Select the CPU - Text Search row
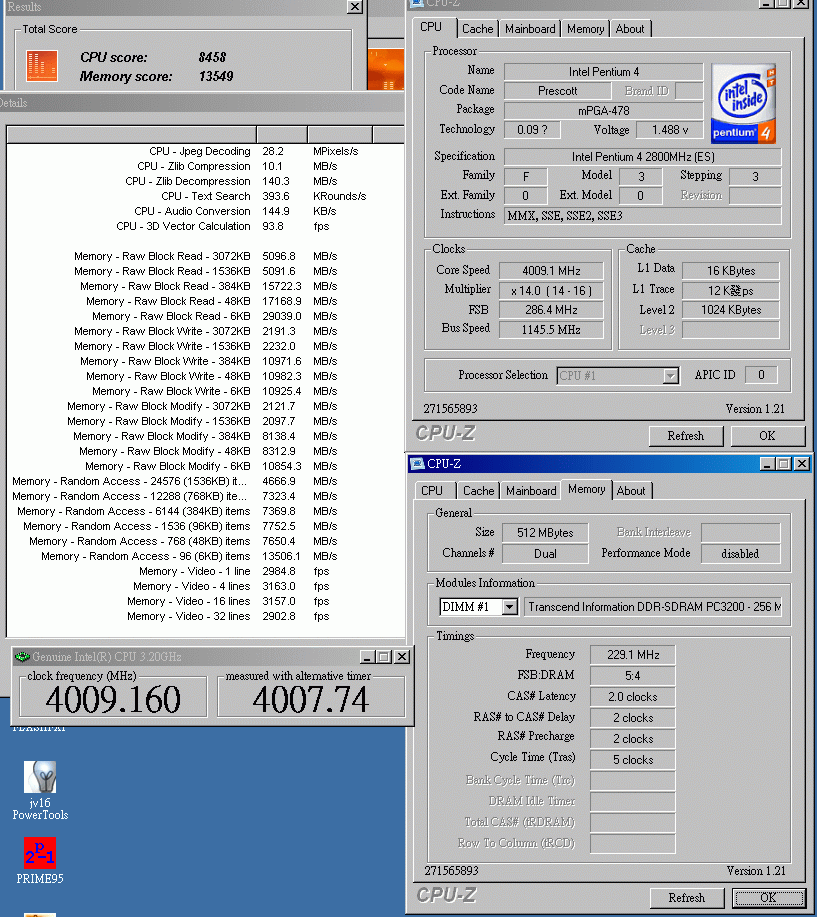 [205, 196]
